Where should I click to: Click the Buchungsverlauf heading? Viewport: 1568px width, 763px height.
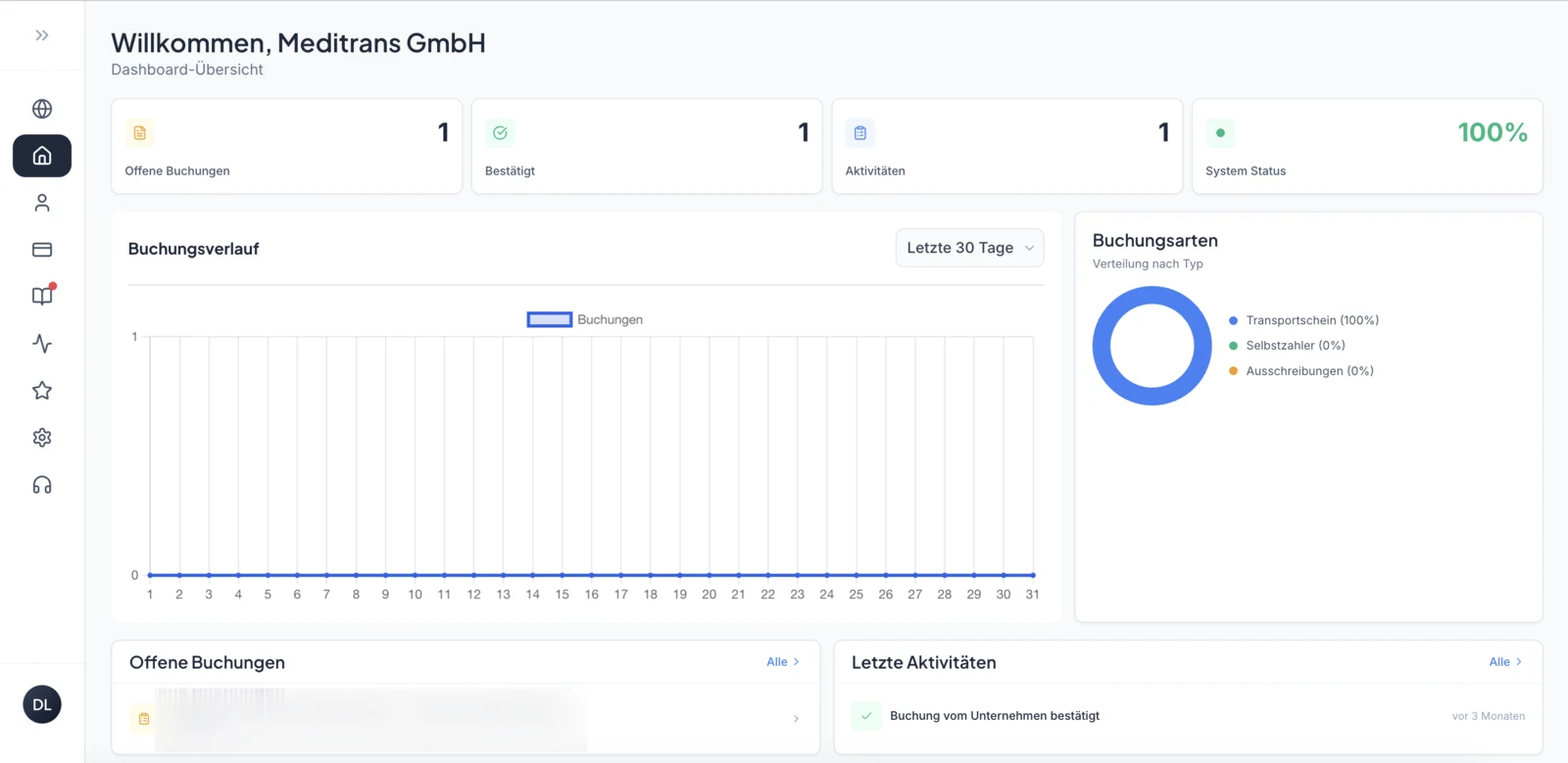[194, 249]
